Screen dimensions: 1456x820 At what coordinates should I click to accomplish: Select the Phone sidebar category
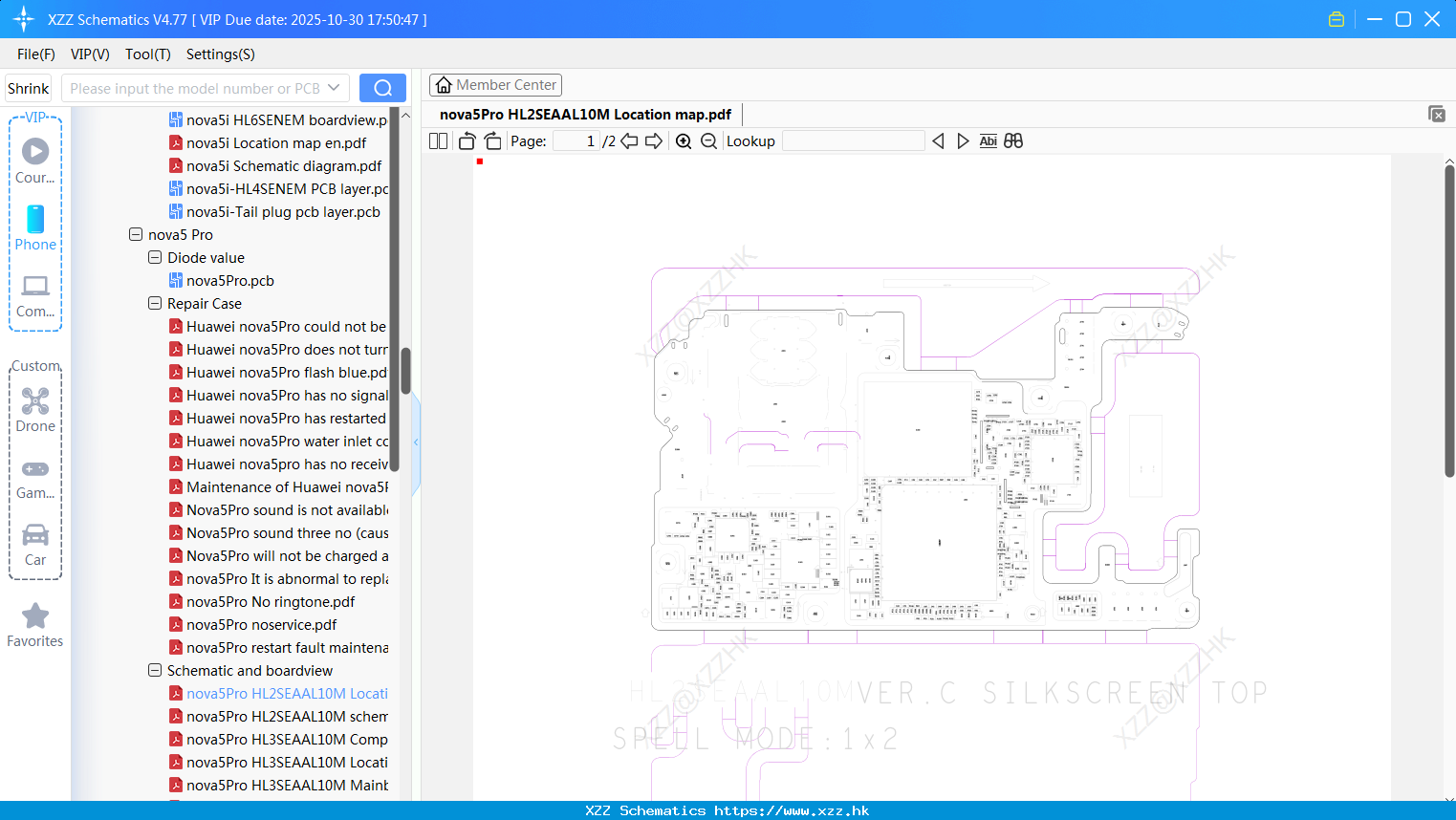[x=35, y=228]
